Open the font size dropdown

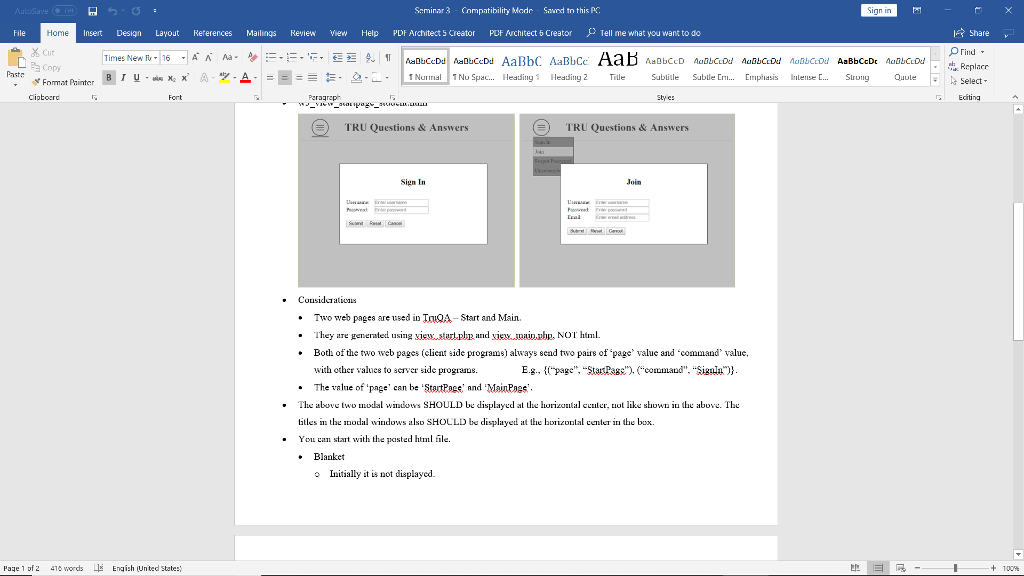[183, 59]
